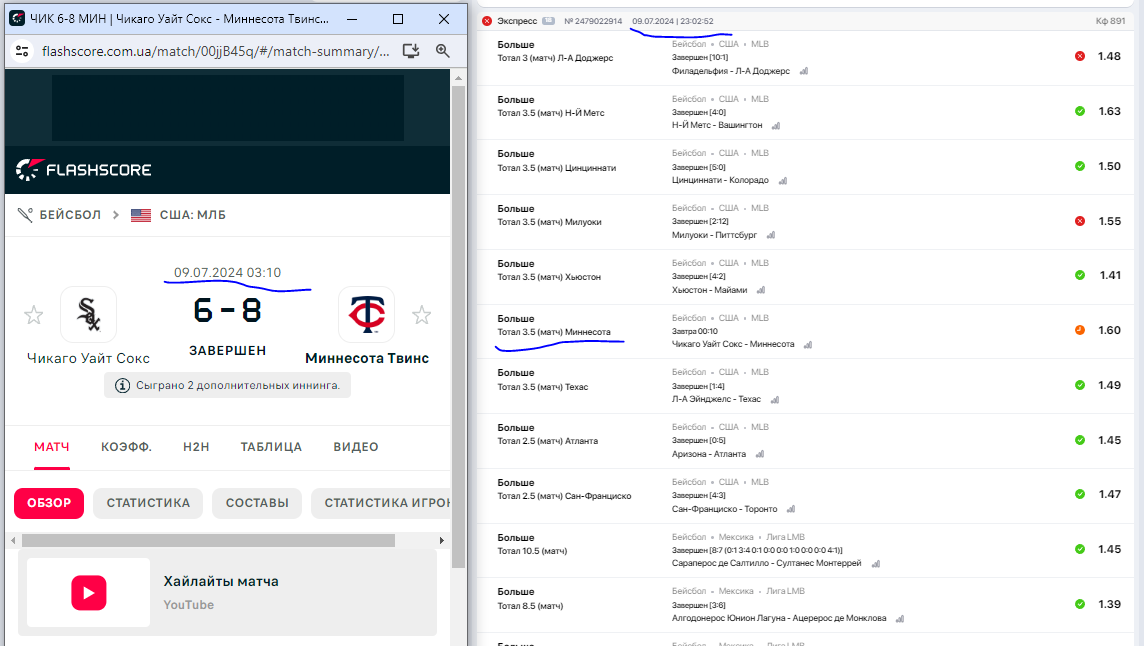Click the 6 - 8 final score
The image size is (1144, 646).
[228, 312]
